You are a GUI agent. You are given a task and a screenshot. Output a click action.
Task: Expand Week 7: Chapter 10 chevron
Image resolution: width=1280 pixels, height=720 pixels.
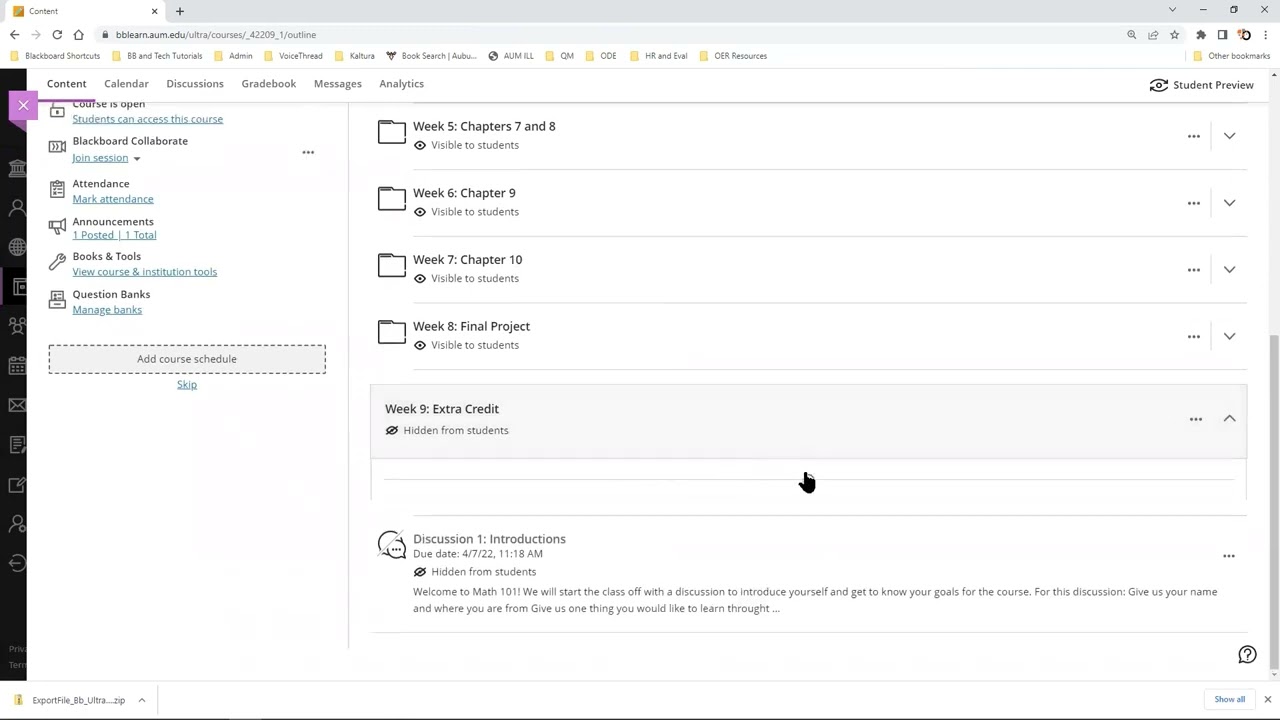[x=1229, y=270]
